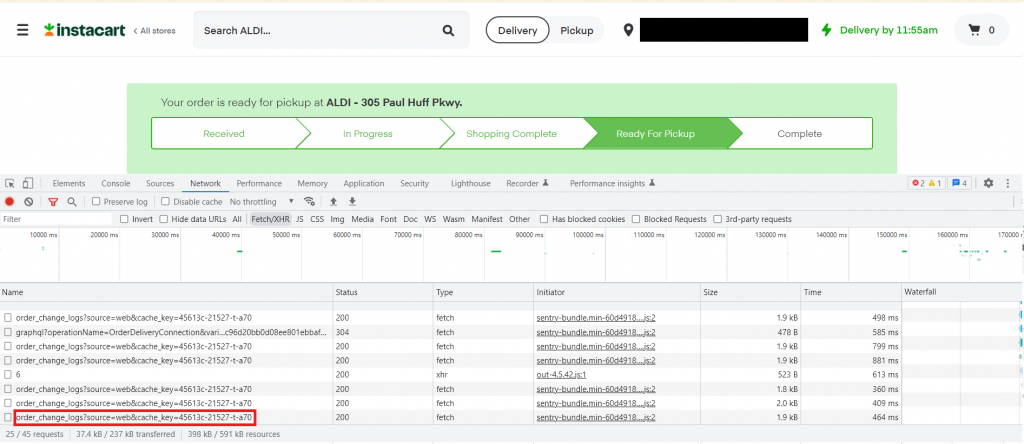Open the No throttling dropdown
This screenshot has height=444, width=1024.
pos(262,202)
